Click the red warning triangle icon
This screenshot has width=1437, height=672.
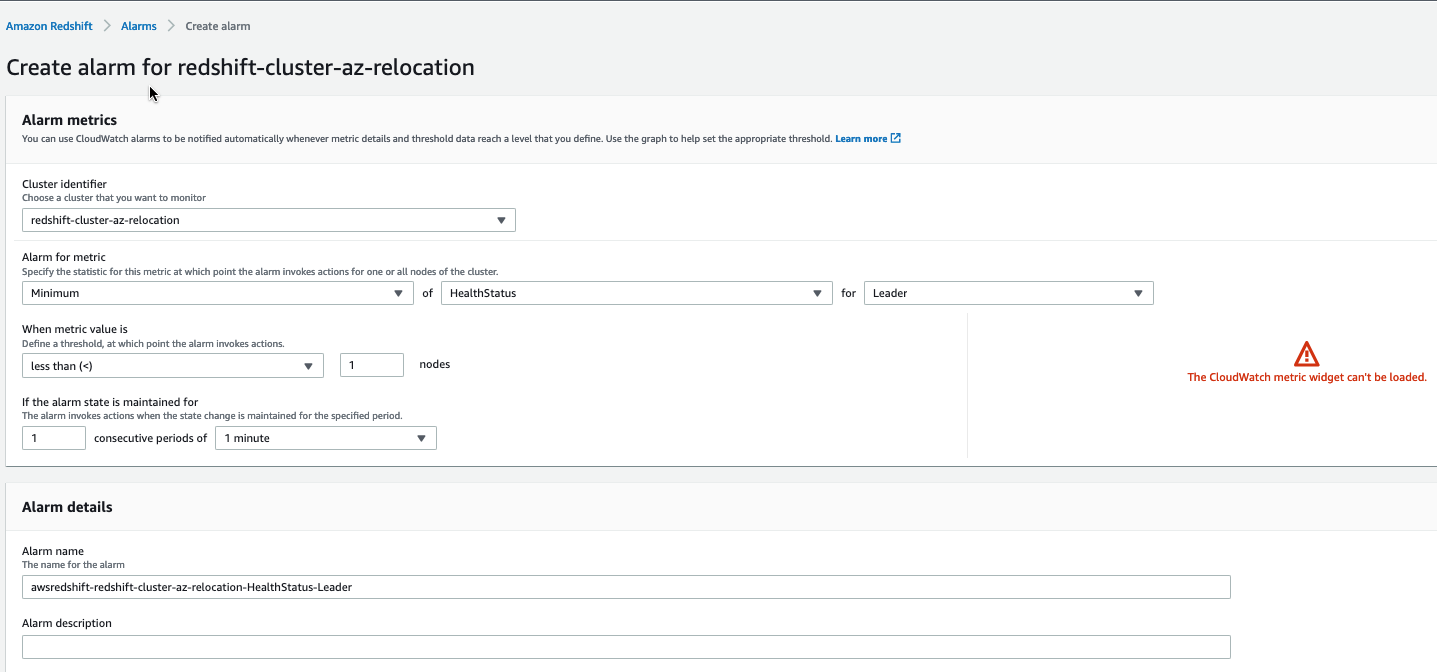pos(1306,354)
